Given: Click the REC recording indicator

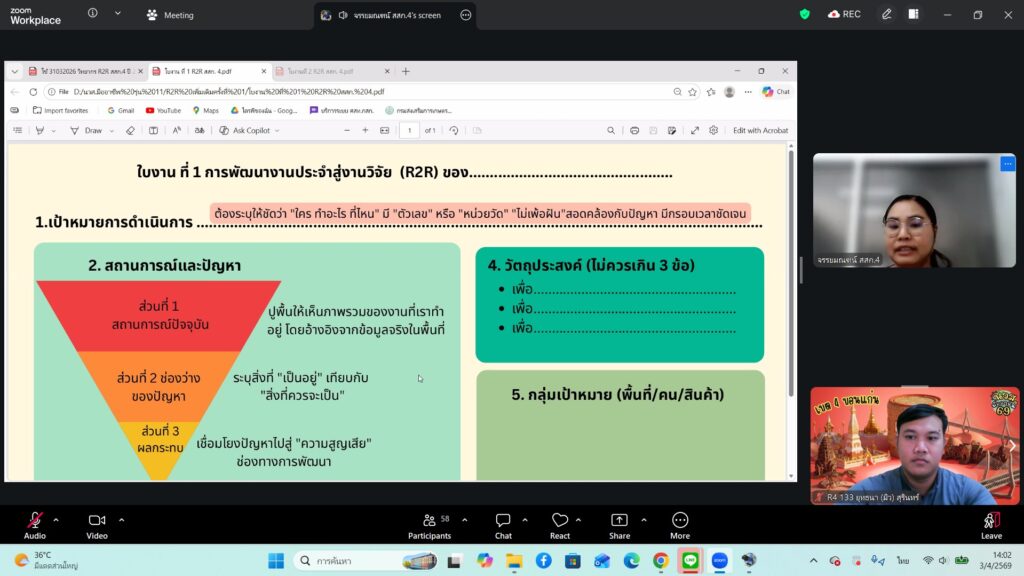Looking at the screenshot, I should 844,14.
